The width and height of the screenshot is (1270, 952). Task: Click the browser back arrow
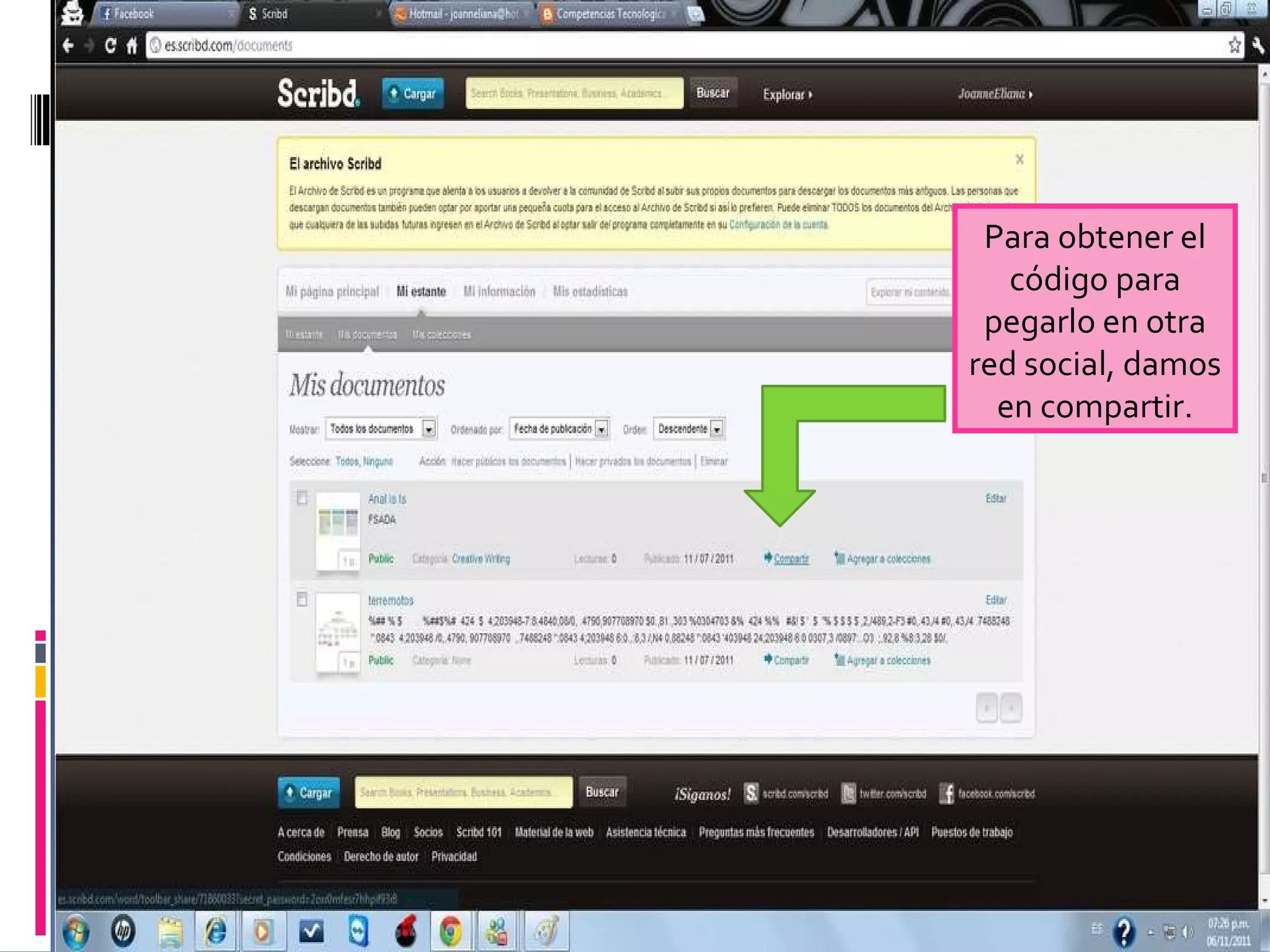68,45
